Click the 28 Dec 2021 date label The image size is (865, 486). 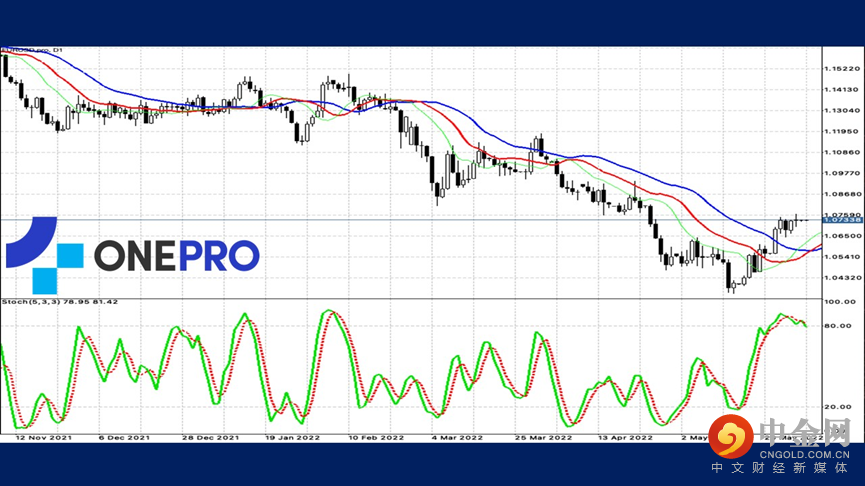tap(210, 437)
